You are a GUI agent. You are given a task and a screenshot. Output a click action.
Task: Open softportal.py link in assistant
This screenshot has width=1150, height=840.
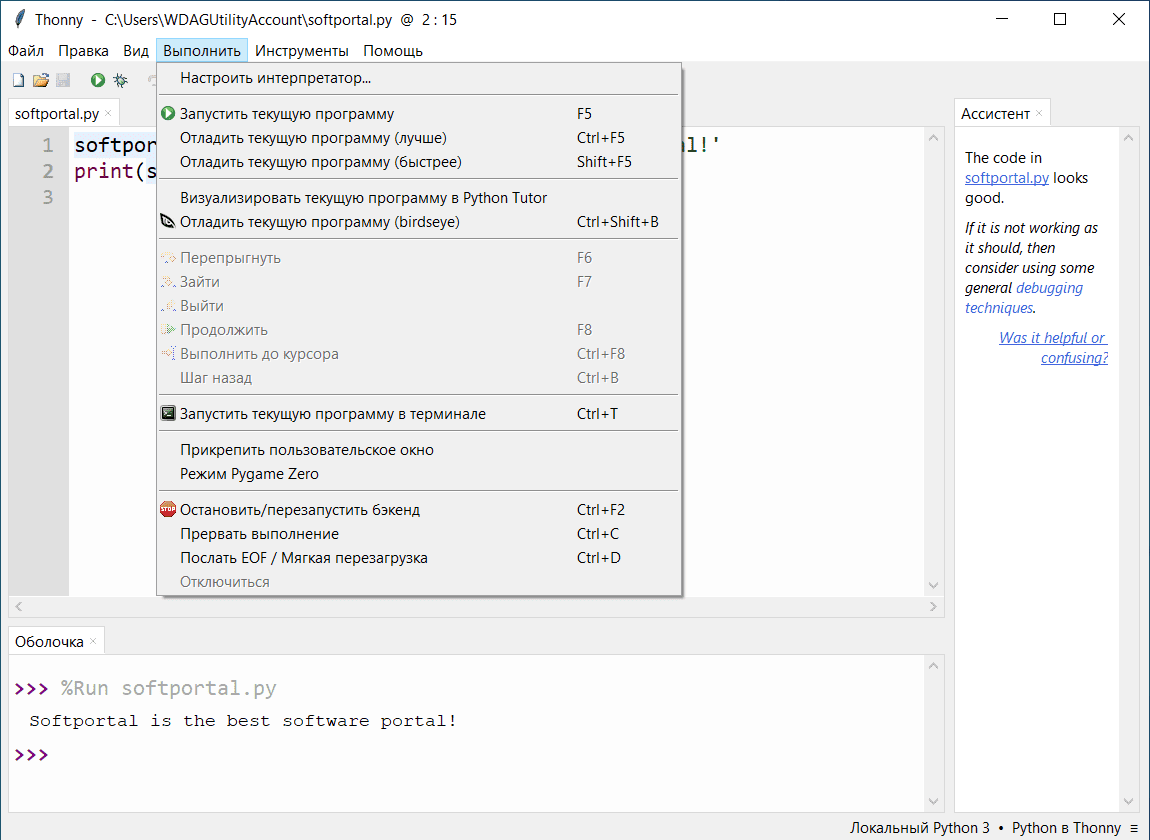pyautogui.click(x=1006, y=178)
